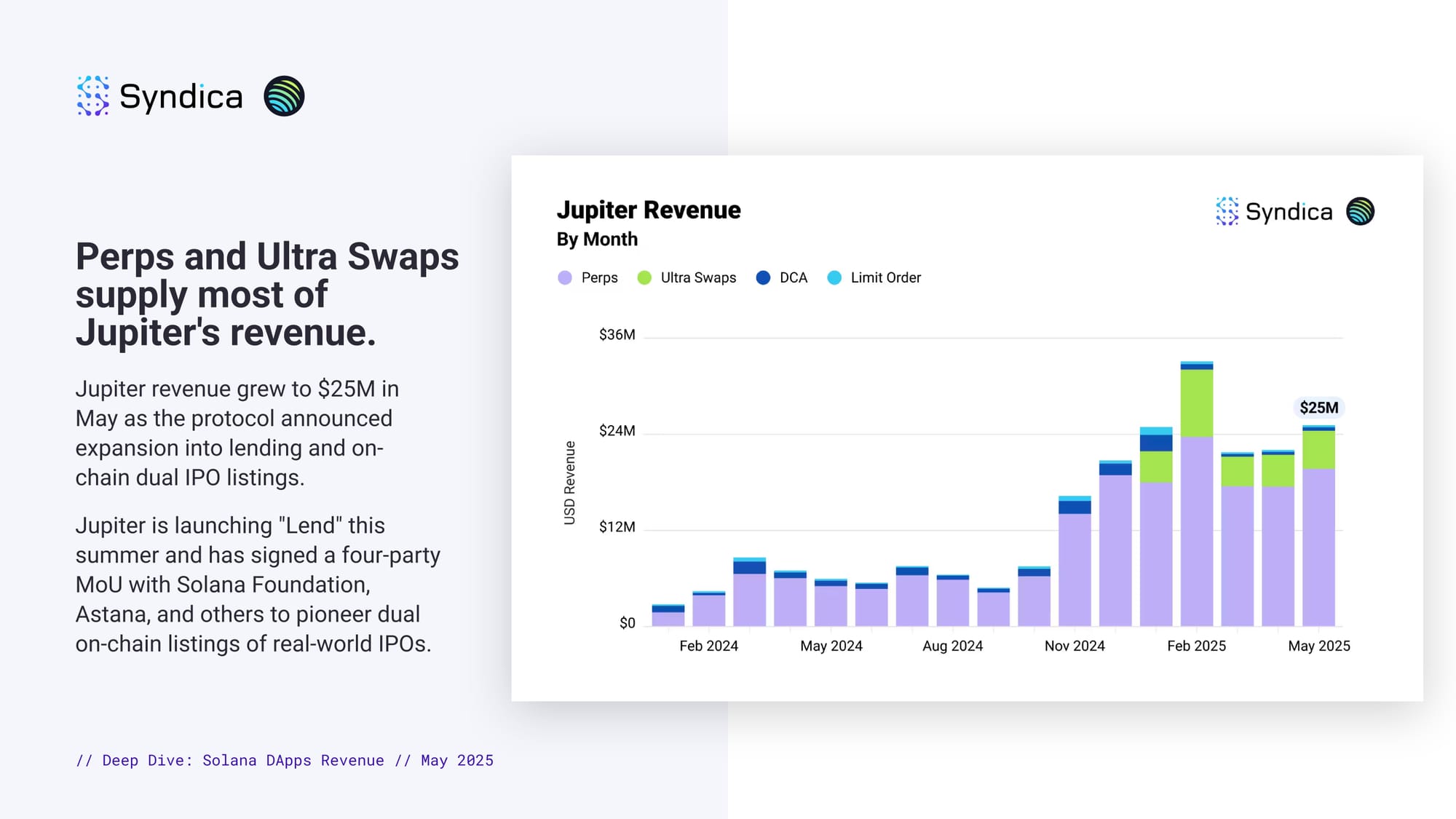Click the "Ultra Swaps" legend label
This screenshot has height=819, width=1456.
[698, 277]
